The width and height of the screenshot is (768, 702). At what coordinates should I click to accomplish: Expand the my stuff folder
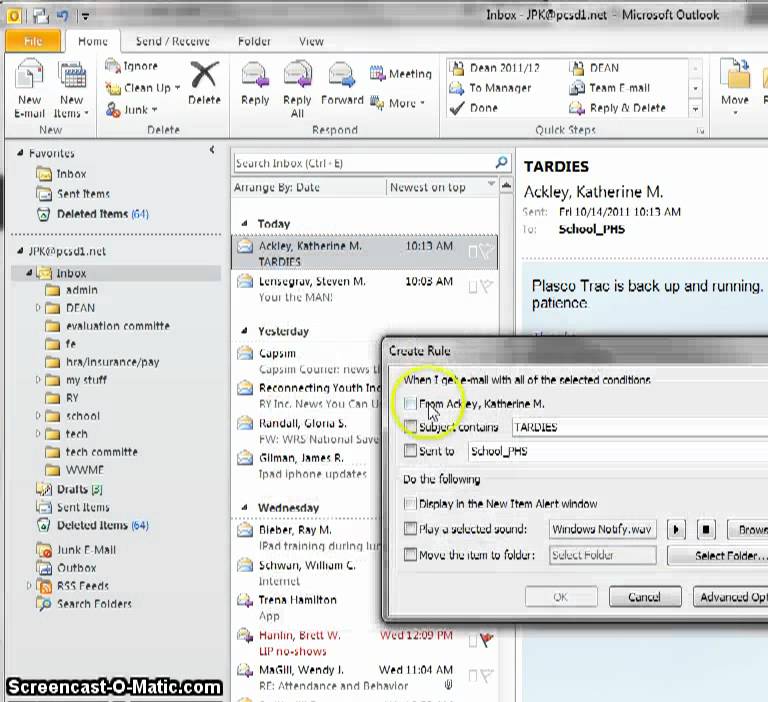38,380
